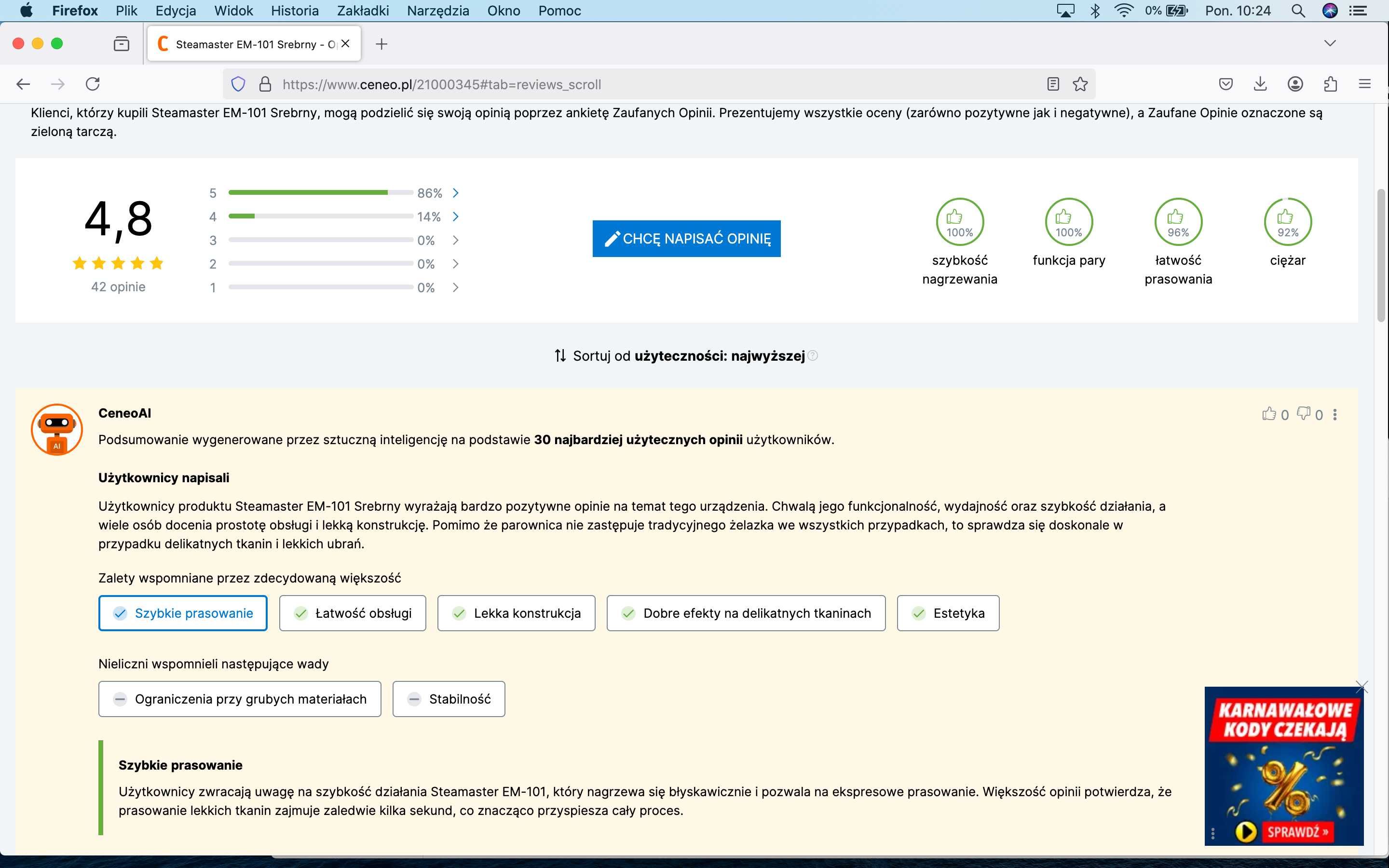Click the Wi-Fi status icon
1389x868 pixels.
[1124, 10]
